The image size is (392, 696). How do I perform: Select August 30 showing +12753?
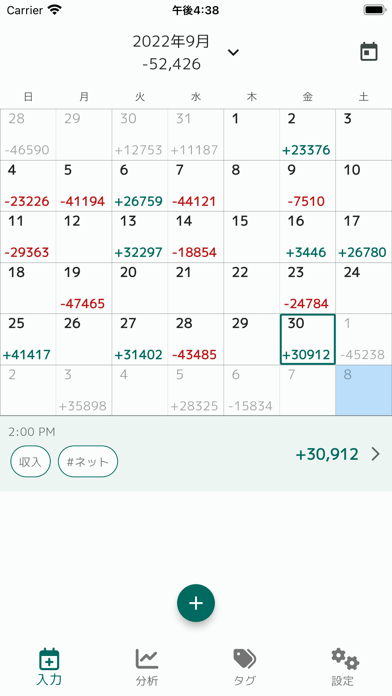pyautogui.click(x=140, y=134)
